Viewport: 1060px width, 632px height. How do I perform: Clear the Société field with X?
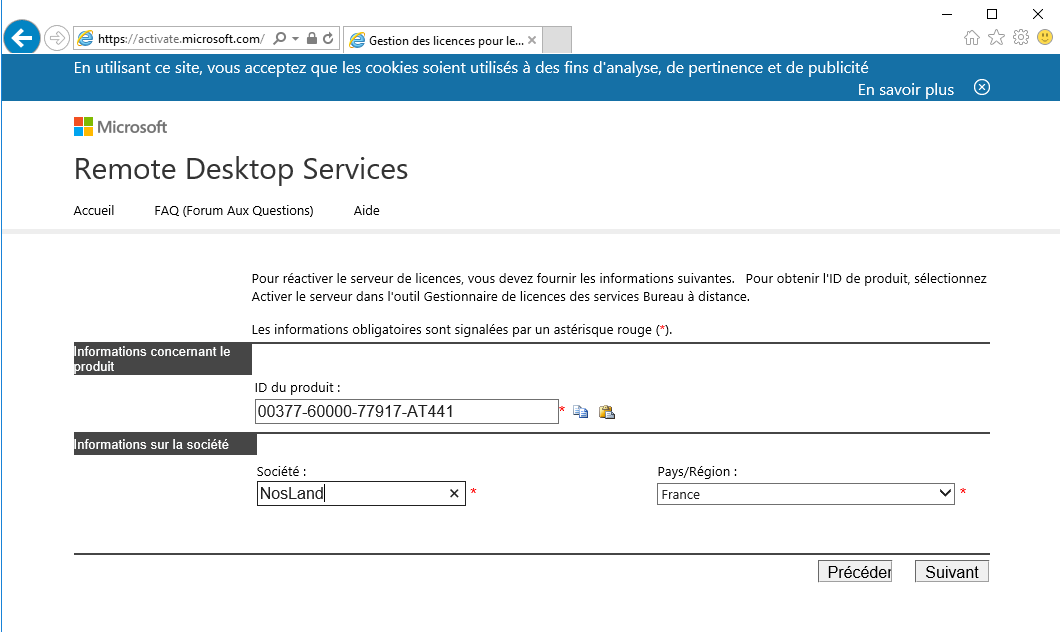pos(454,493)
